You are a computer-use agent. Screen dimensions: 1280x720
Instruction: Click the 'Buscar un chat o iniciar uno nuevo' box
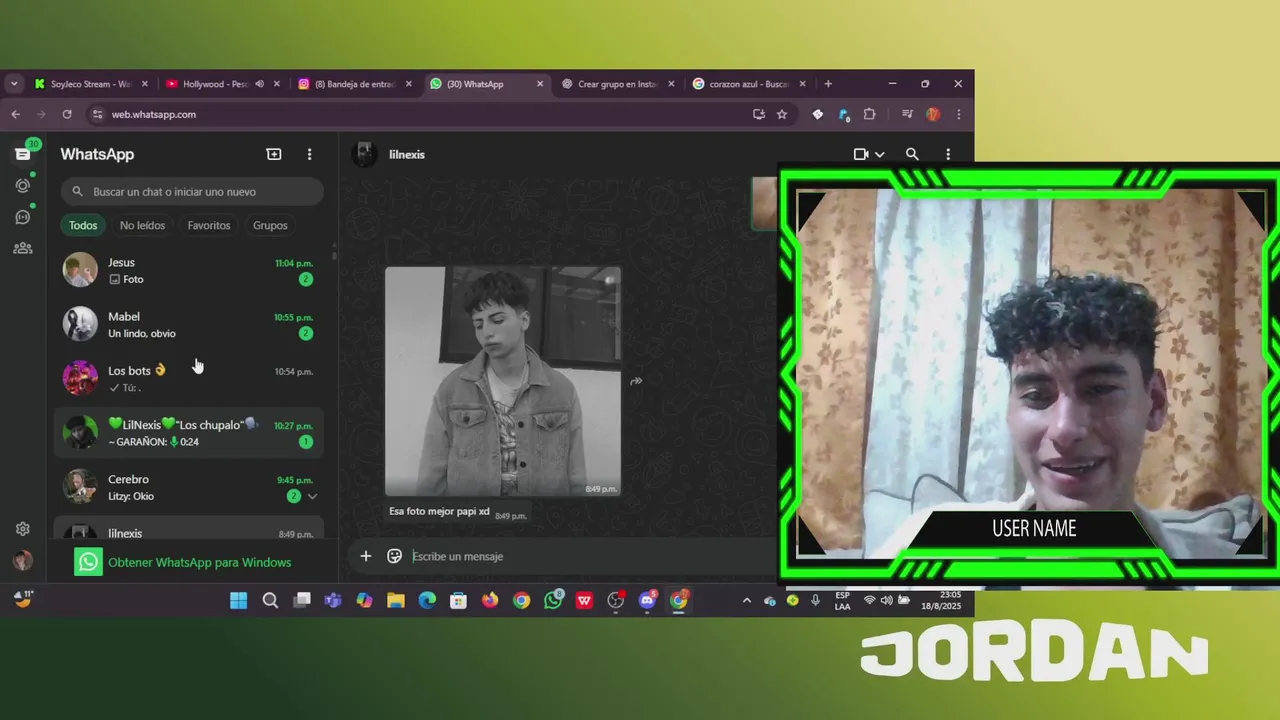(x=192, y=191)
